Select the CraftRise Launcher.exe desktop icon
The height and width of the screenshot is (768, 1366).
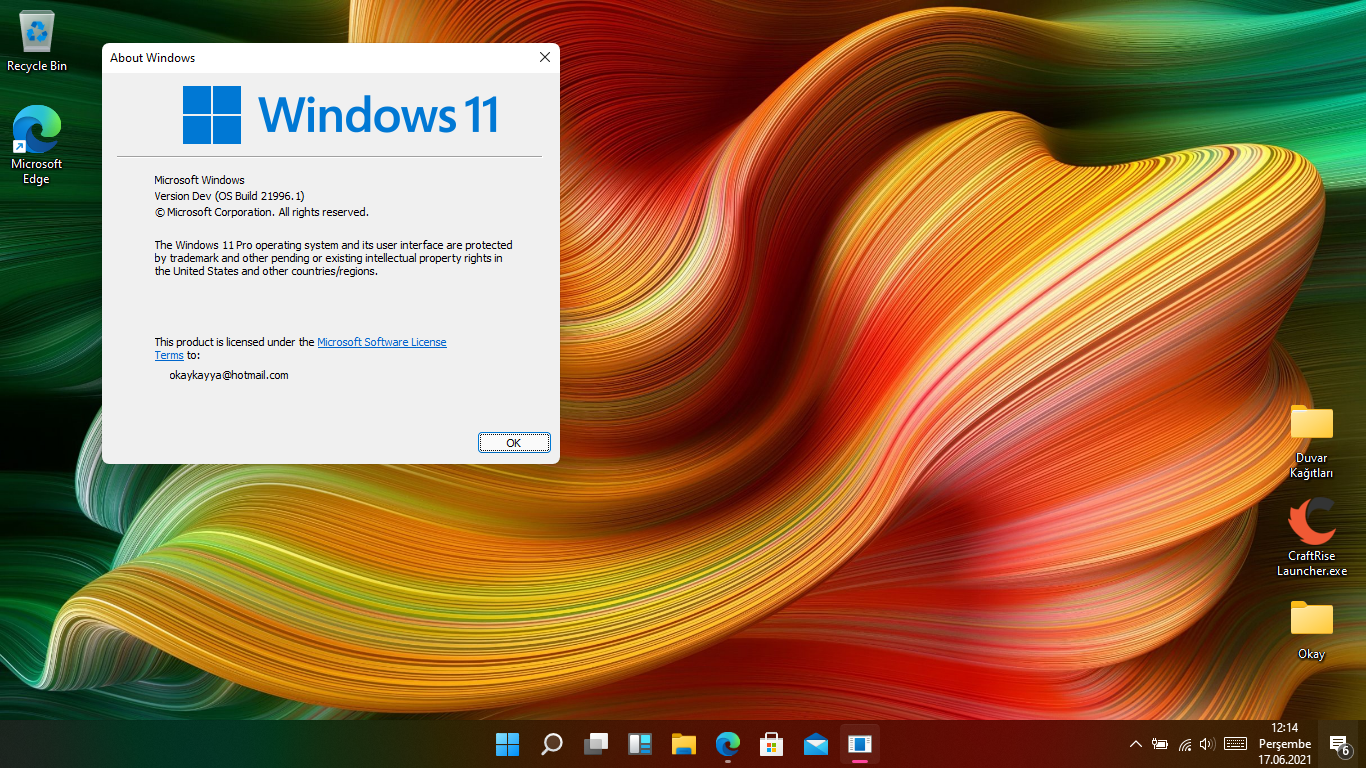[x=1311, y=537]
